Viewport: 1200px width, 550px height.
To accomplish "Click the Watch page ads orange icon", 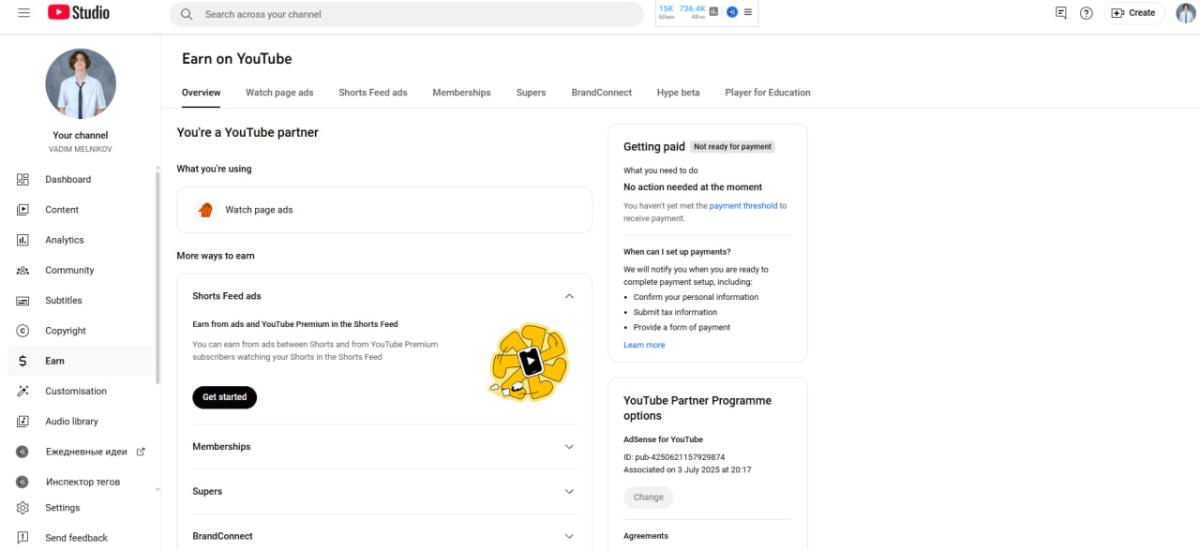I will point(206,210).
